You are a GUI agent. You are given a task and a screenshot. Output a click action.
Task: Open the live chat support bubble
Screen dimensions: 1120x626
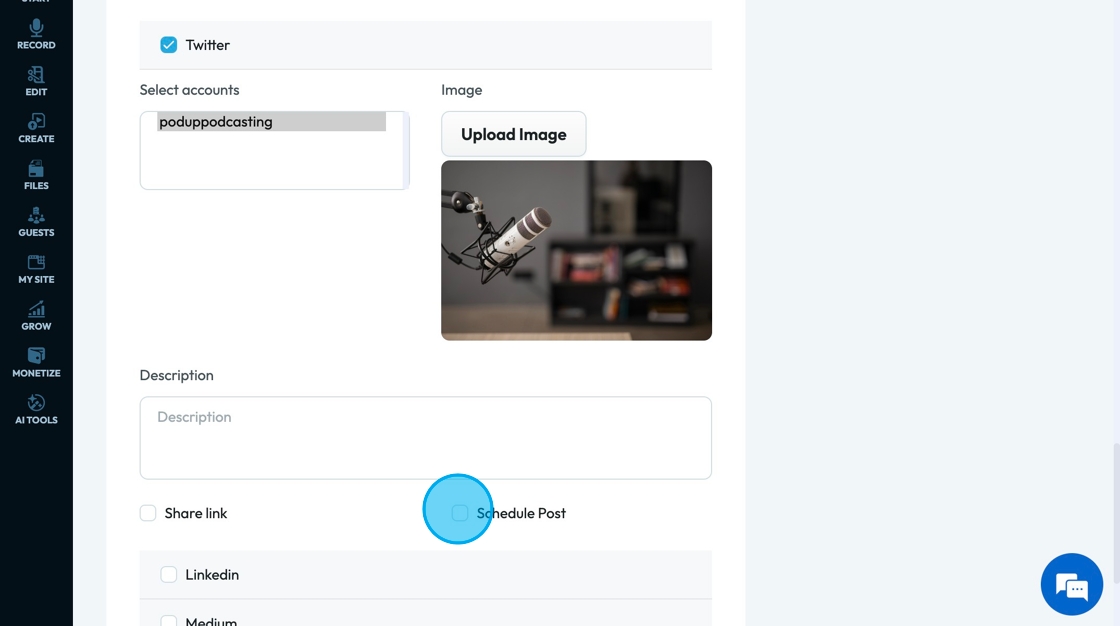coord(1071,584)
